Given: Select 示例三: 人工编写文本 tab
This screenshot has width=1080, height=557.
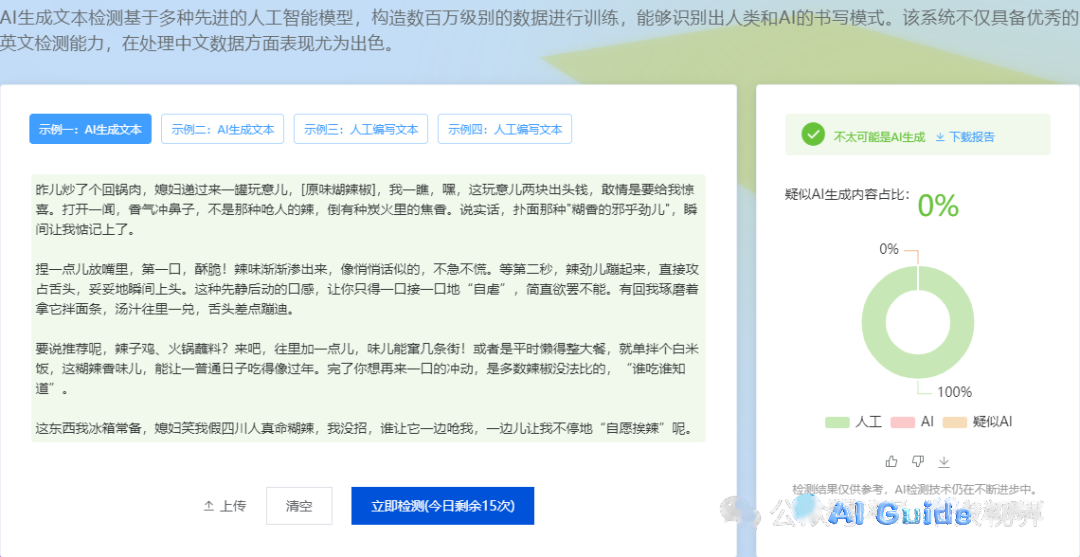Looking at the screenshot, I should (361, 129).
